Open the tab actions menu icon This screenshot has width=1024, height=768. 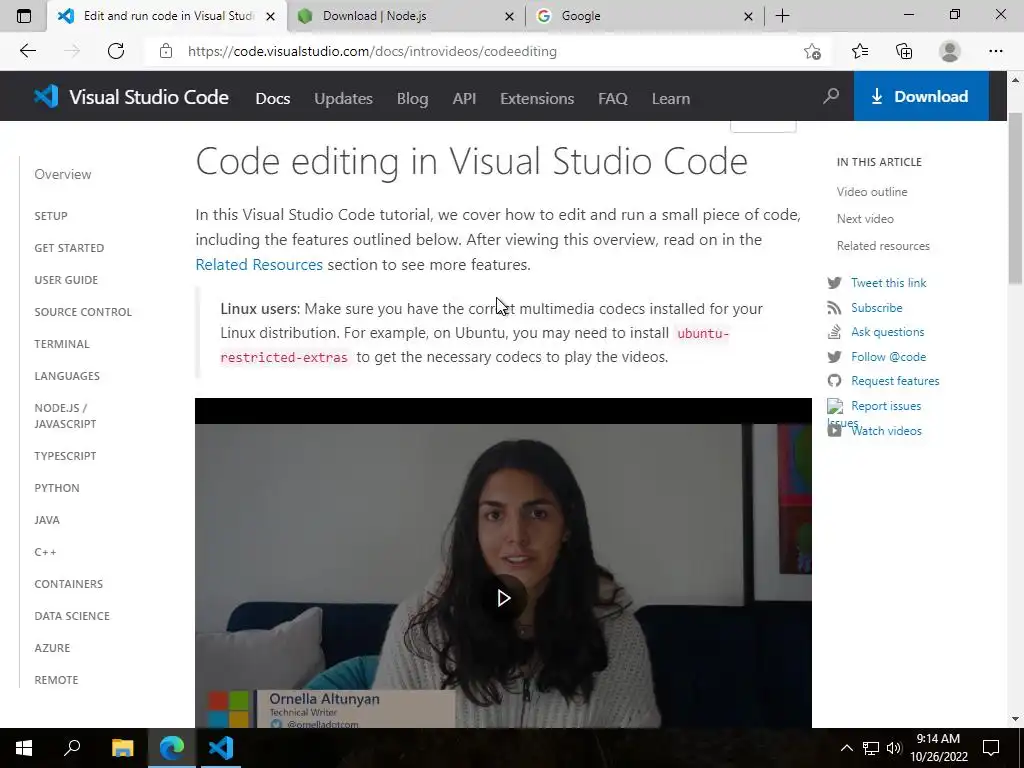click(24, 16)
